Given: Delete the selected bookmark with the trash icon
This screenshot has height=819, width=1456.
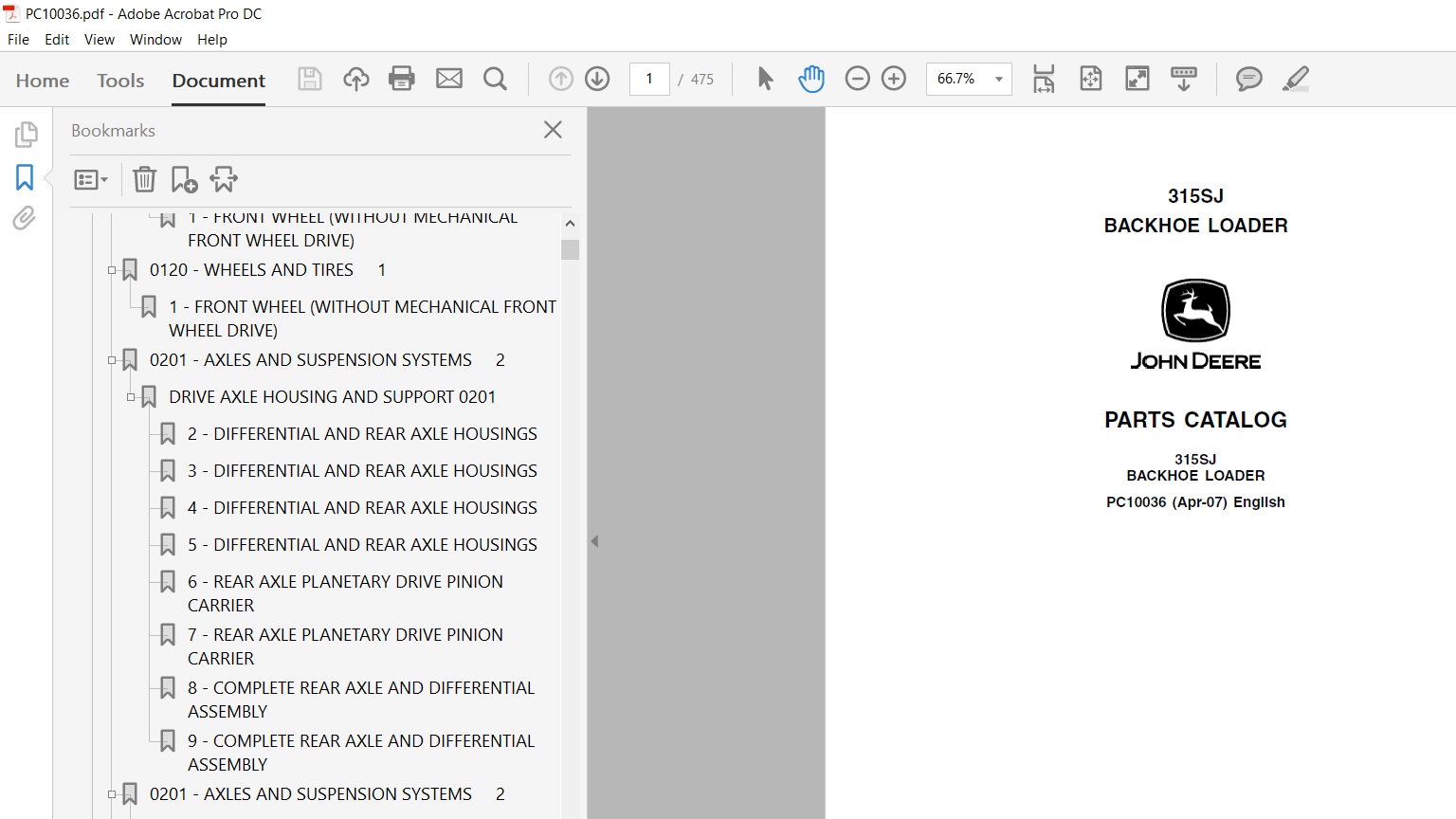Looking at the screenshot, I should (144, 179).
